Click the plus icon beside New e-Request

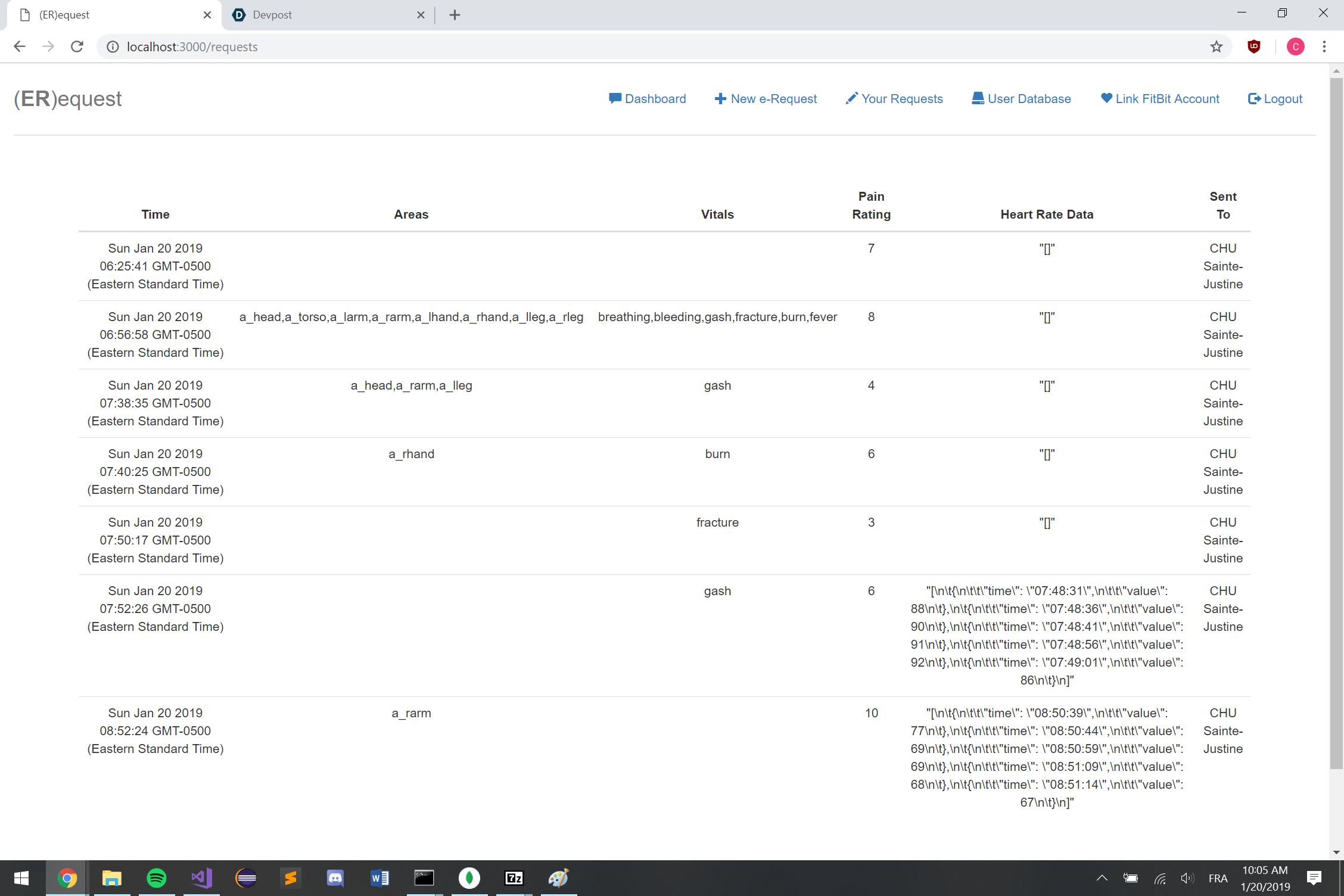pyautogui.click(x=720, y=99)
